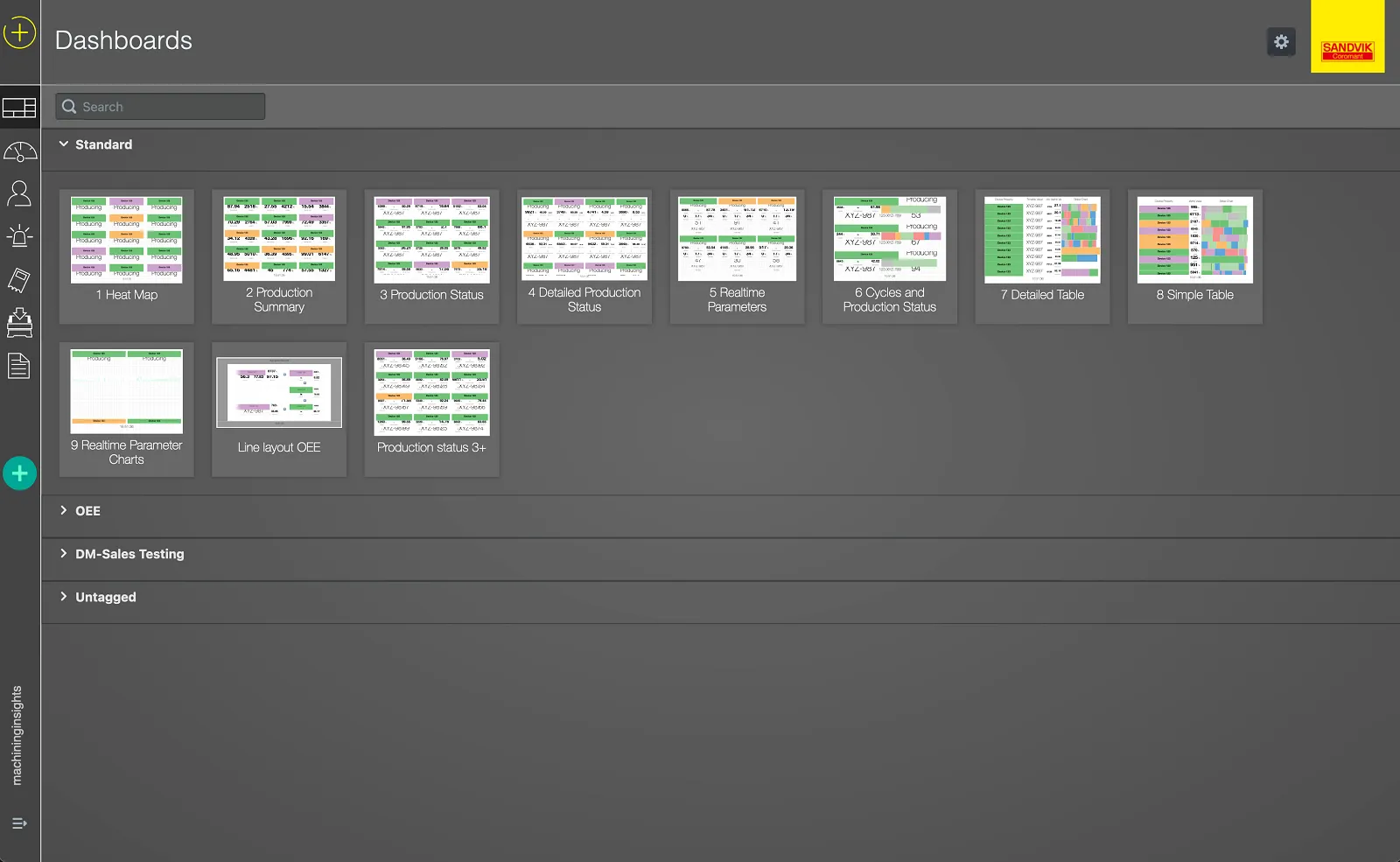This screenshot has width=1400, height=862.
Task: Expand the Untagged section
Action: coord(105,596)
